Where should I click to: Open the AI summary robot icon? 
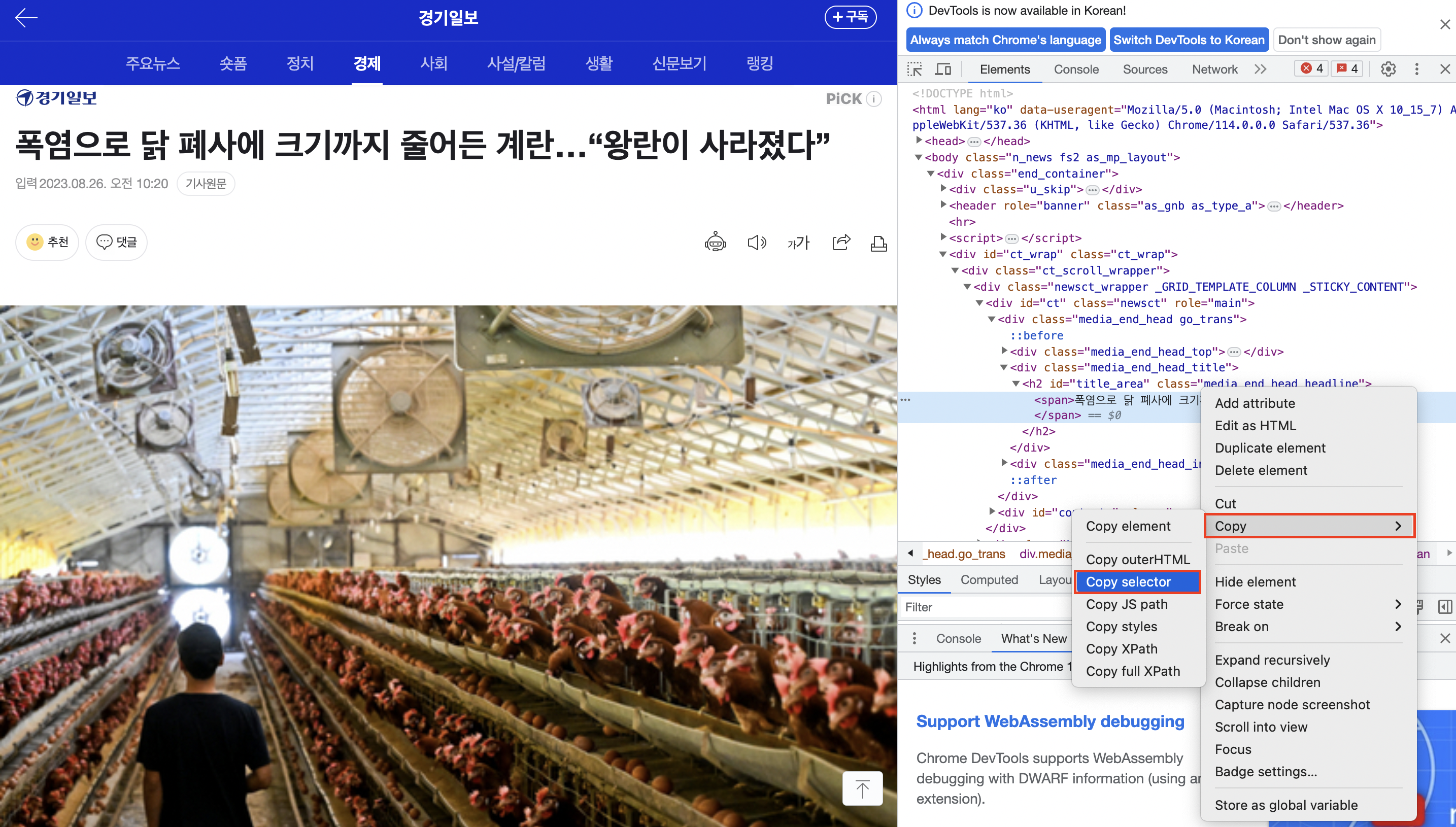pyautogui.click(x=715, y=243)
